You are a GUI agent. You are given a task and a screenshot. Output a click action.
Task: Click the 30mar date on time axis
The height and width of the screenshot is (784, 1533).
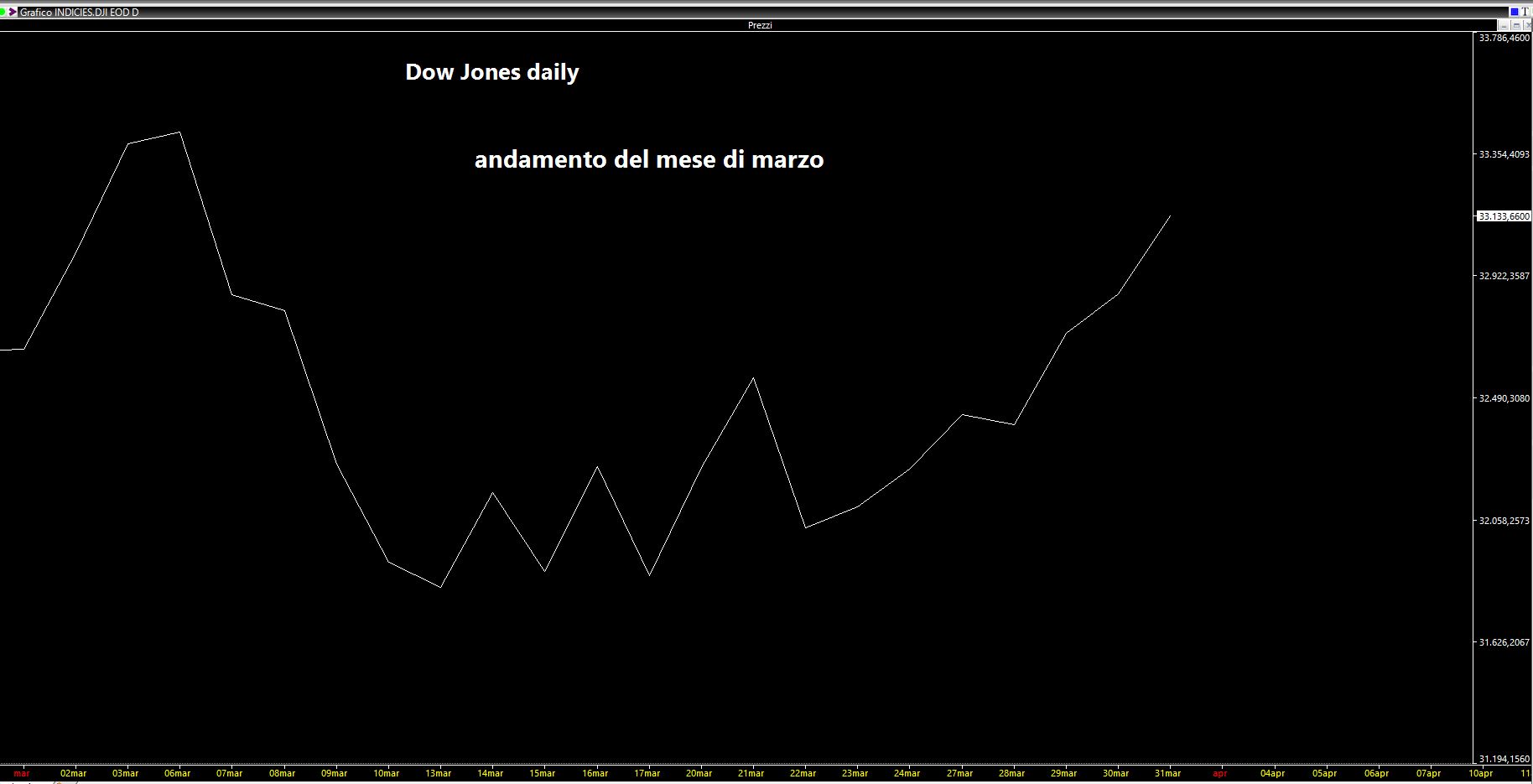click(1116, 774)
